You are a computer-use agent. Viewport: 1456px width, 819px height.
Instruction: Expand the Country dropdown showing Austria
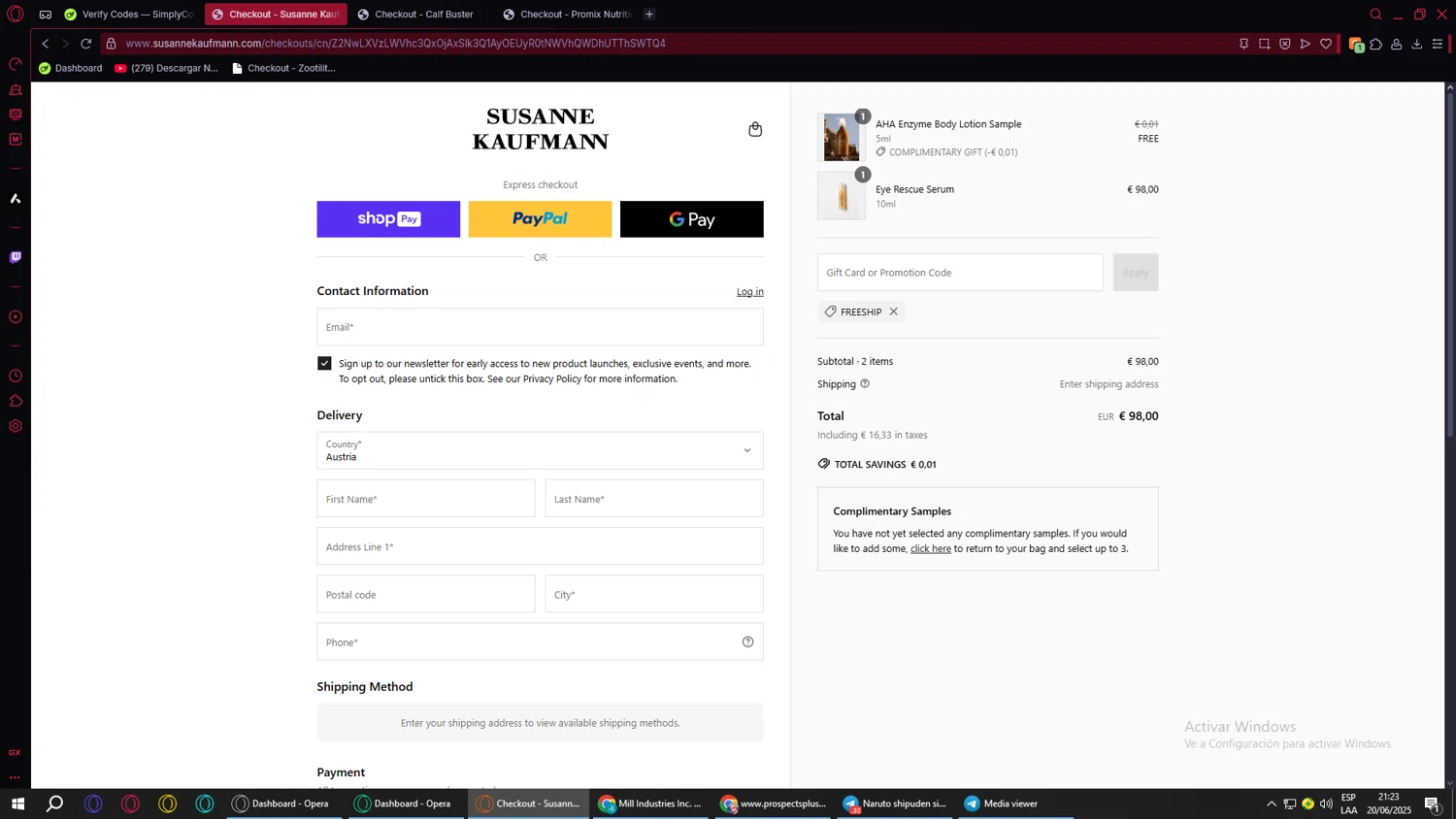click(540, 450)
